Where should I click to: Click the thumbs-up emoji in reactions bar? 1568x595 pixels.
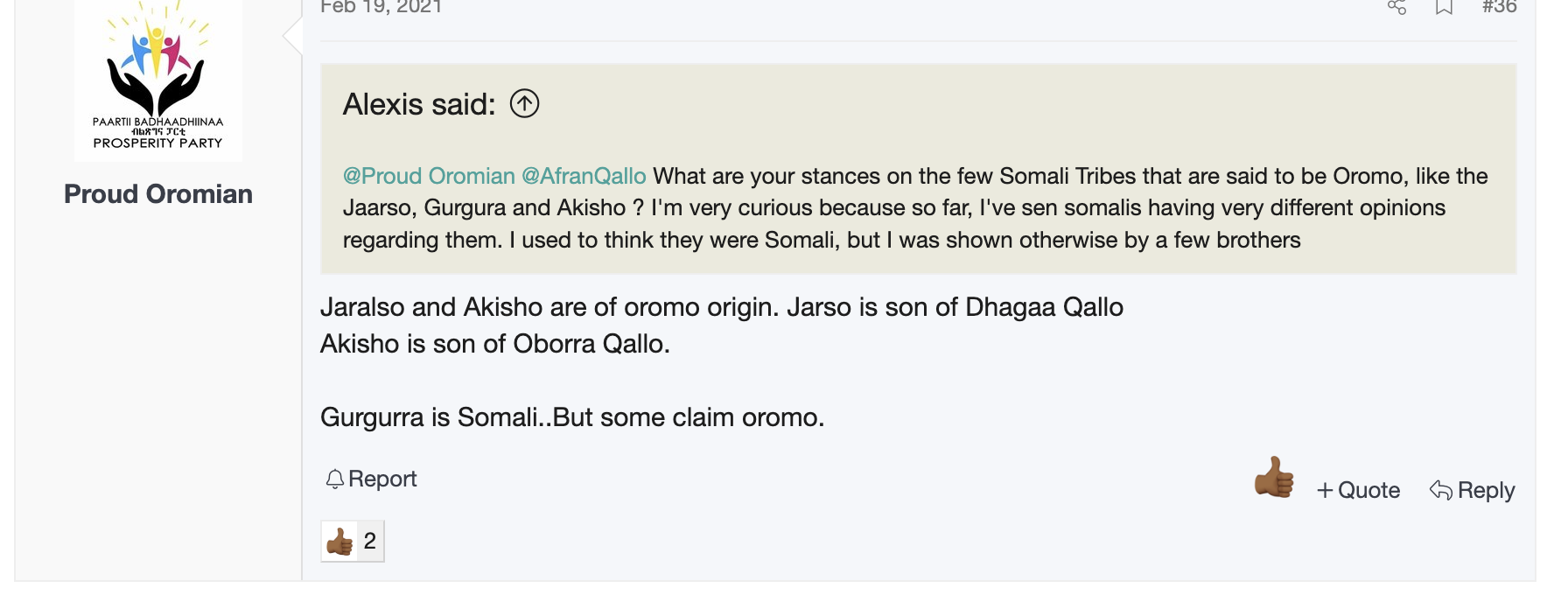pyautogui.click(x=339, y=542)
